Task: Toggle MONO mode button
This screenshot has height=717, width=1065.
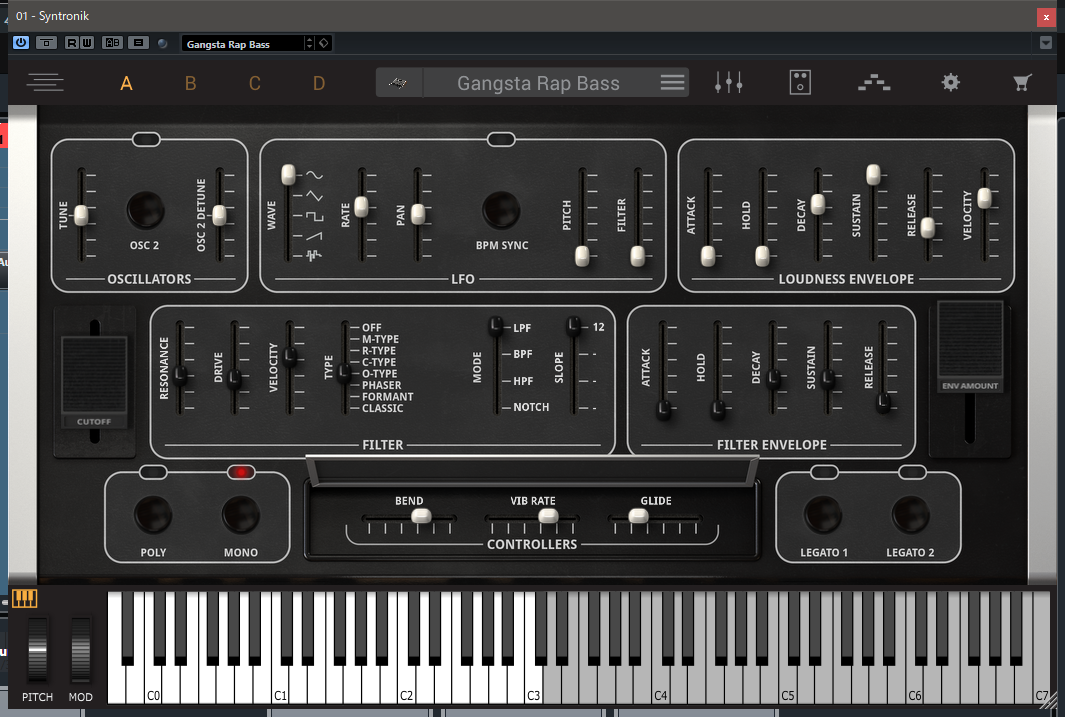Action: (240, 515)
